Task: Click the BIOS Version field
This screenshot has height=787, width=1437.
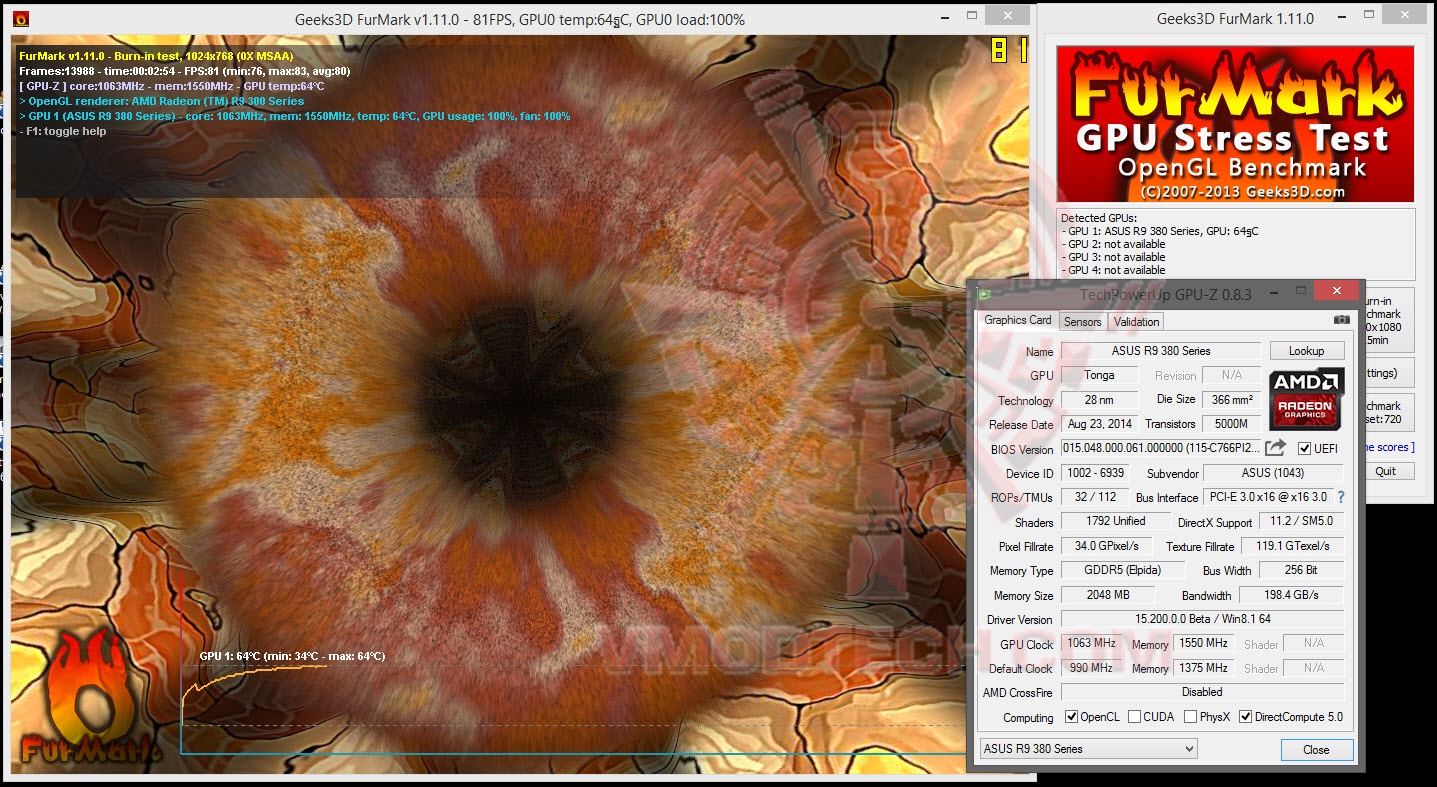Action: coord(1161,448)
